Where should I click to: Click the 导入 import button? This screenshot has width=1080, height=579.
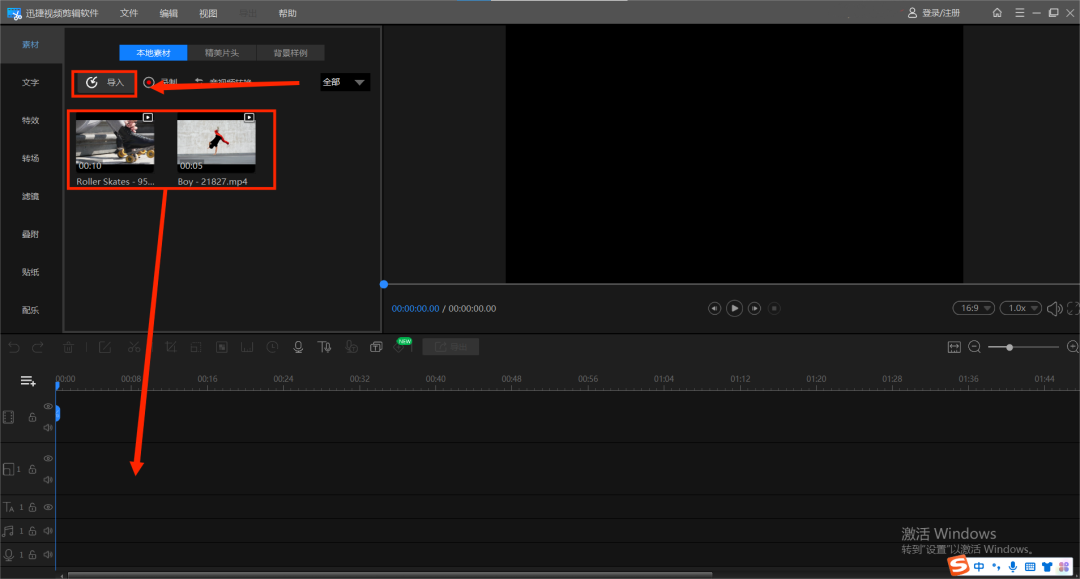point(105,82)
